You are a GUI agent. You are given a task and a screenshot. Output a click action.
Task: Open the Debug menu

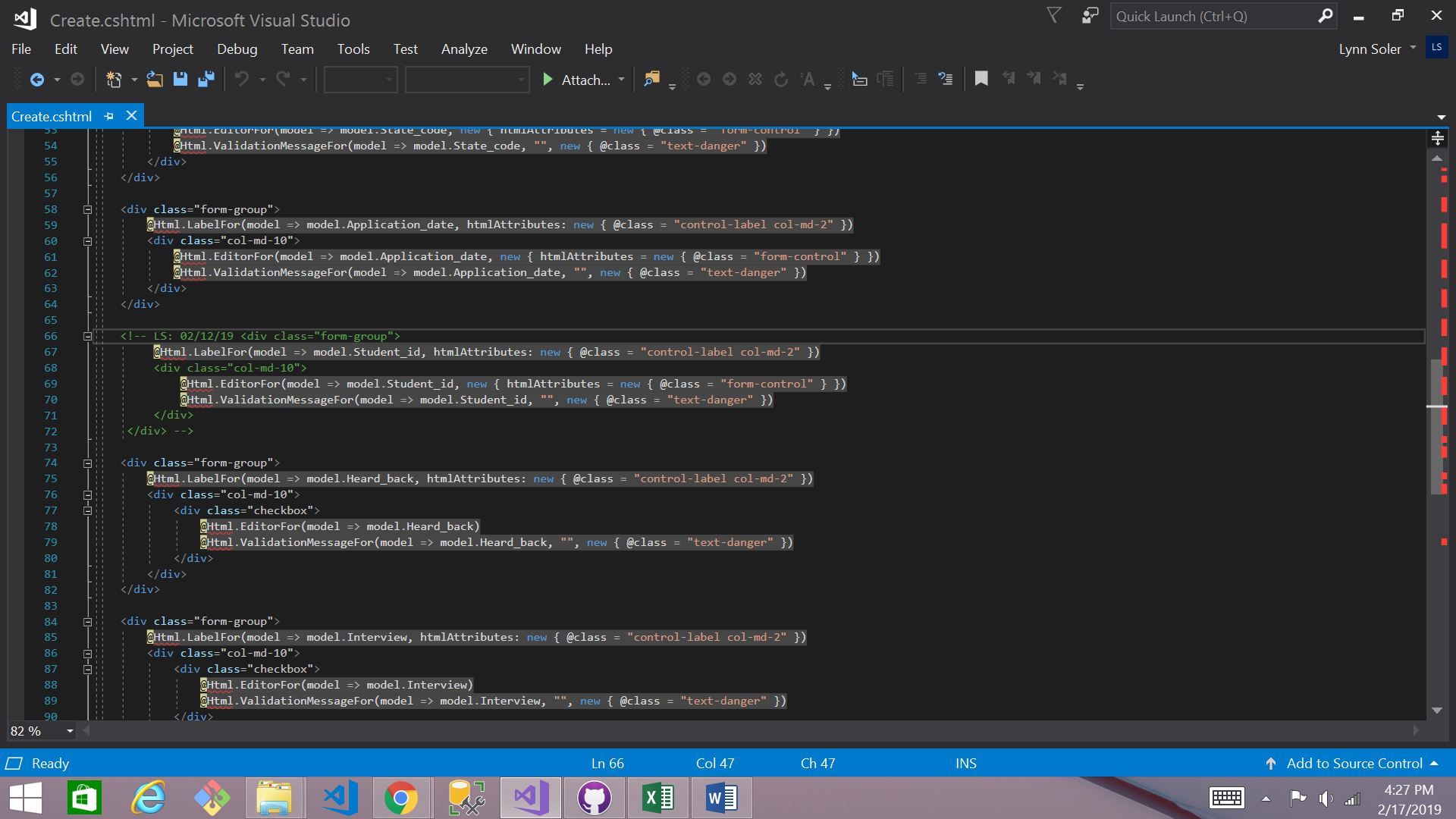click(237, 49)
